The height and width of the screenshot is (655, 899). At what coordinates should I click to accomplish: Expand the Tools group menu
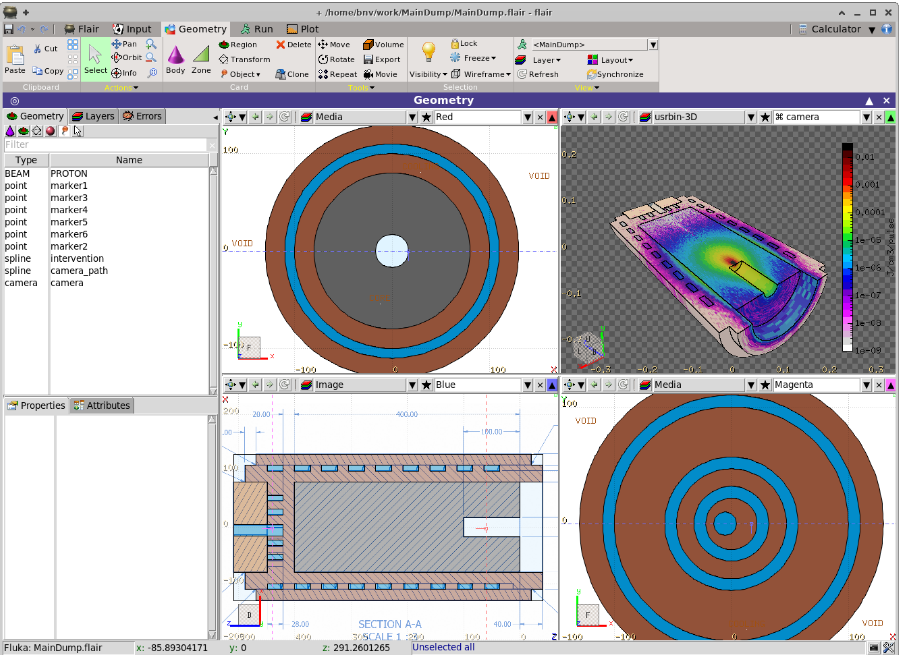point(361,88)
